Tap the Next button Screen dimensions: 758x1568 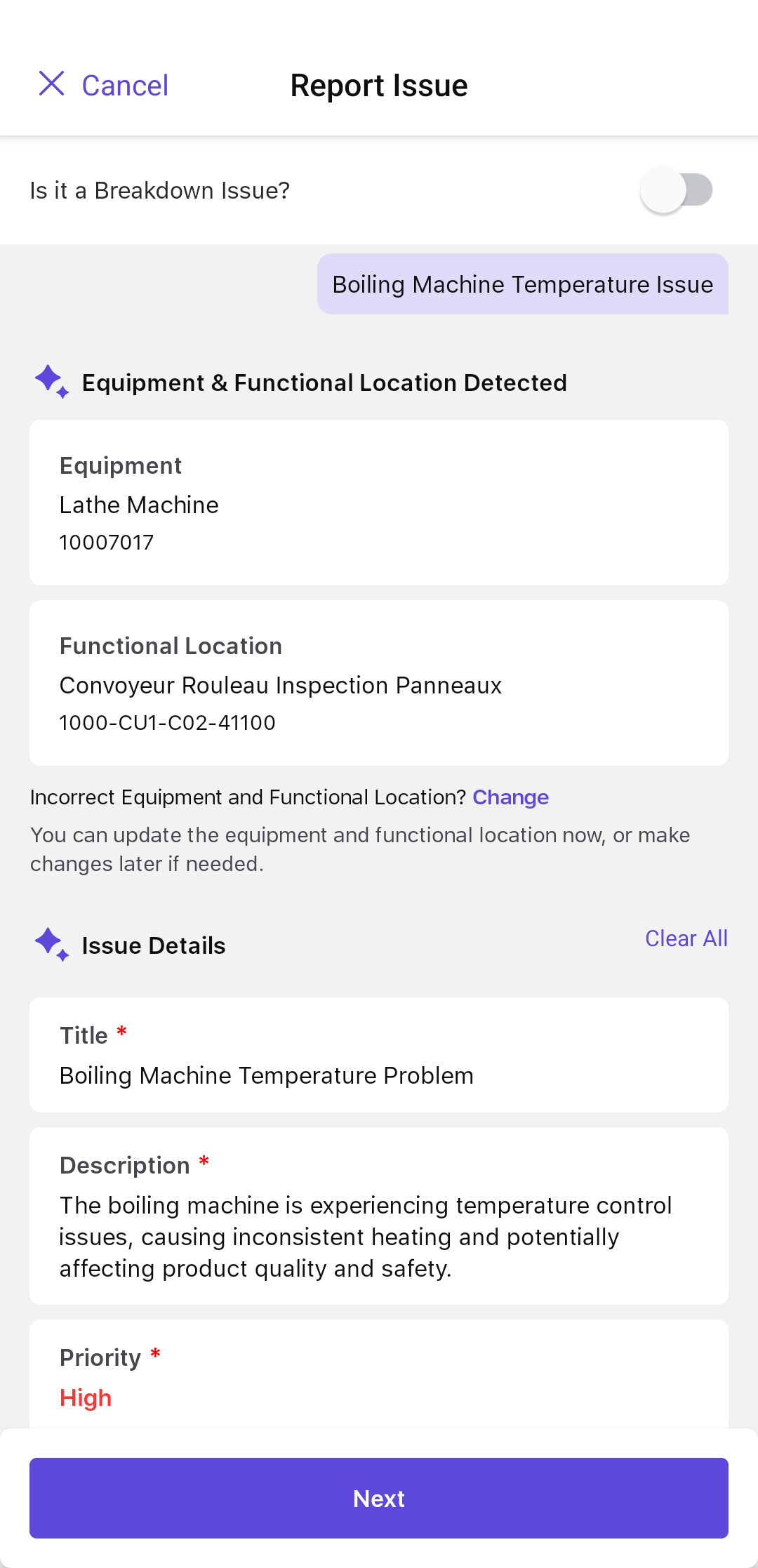point(379,1499)
